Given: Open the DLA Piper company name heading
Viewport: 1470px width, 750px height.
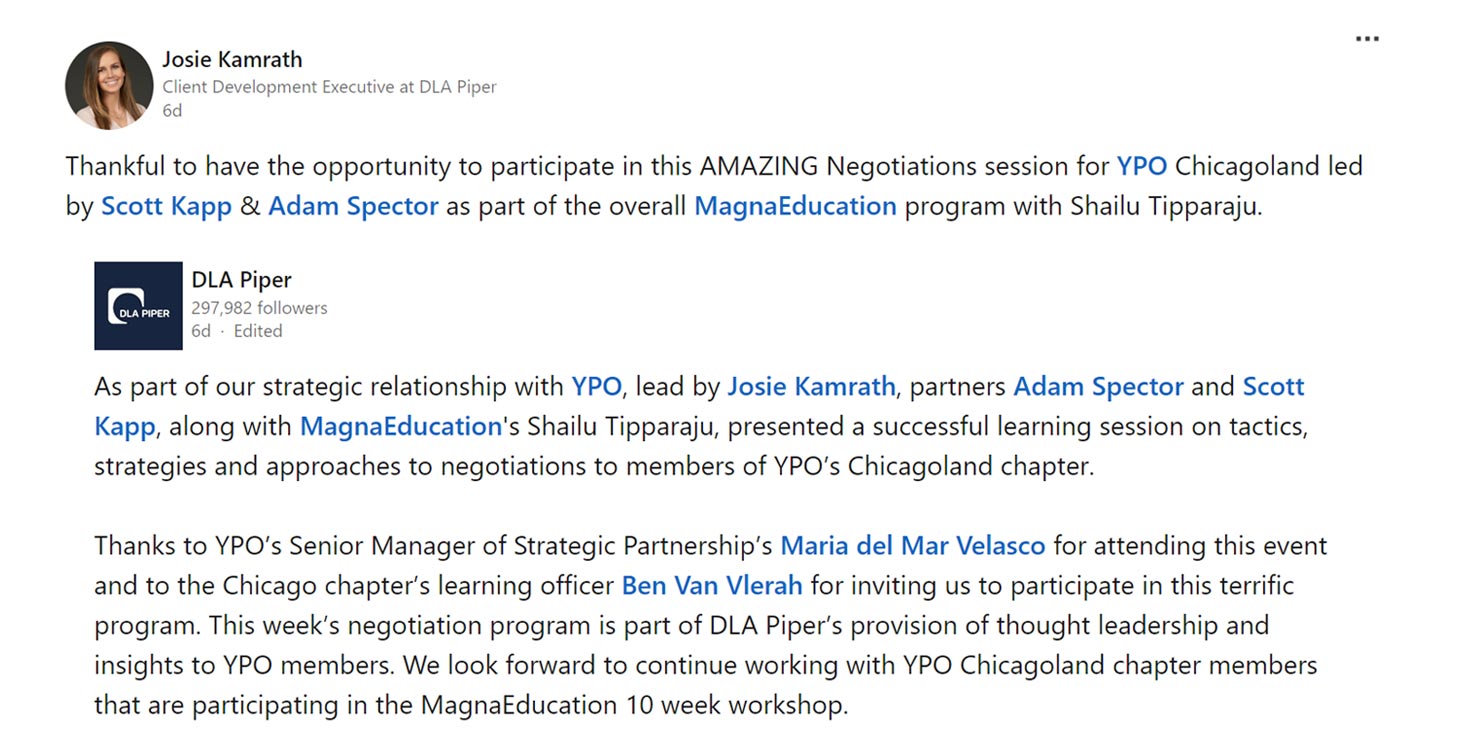Looking at the screenshot, I should (x=242, y=280).
